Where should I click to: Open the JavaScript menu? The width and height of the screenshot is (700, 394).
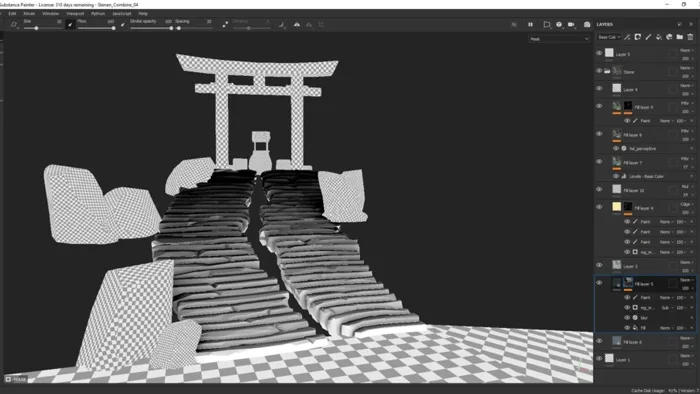point(121,13)
